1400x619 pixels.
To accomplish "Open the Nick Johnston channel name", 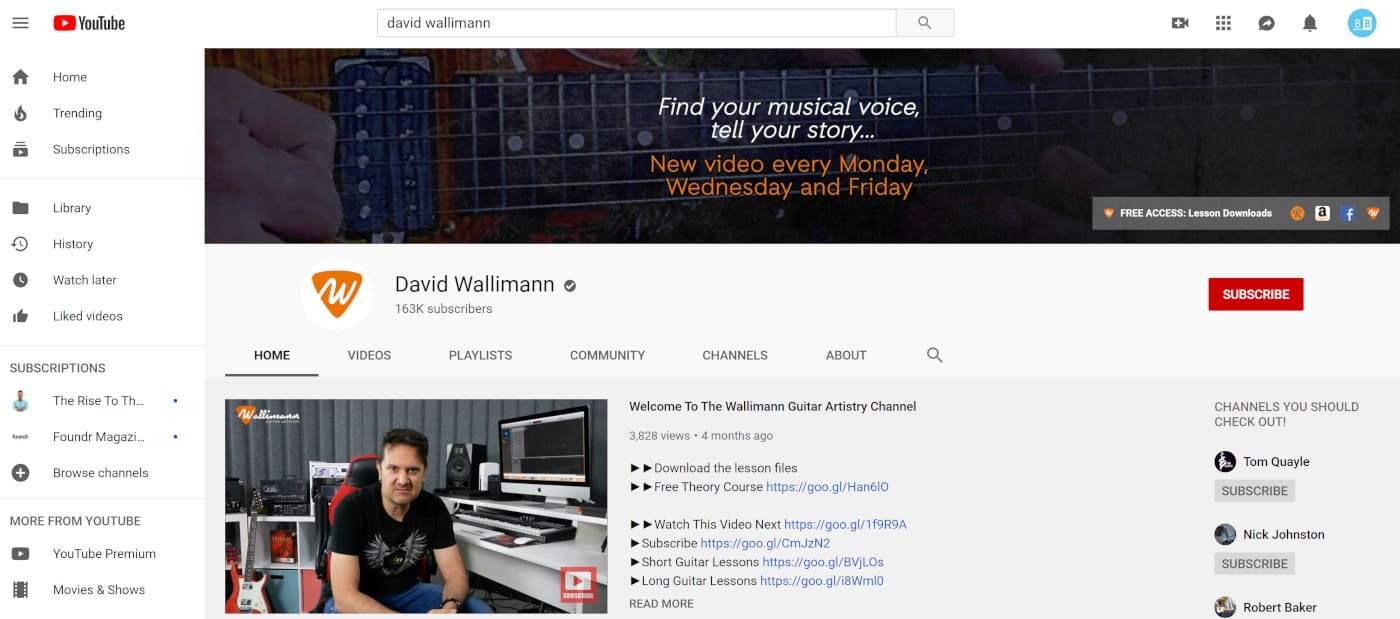I will coord(1283,535).
